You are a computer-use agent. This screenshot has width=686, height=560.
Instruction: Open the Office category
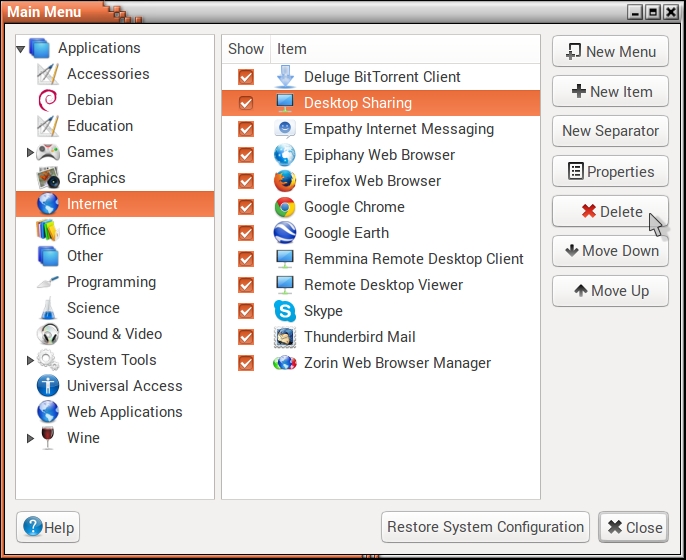(86, 230)
